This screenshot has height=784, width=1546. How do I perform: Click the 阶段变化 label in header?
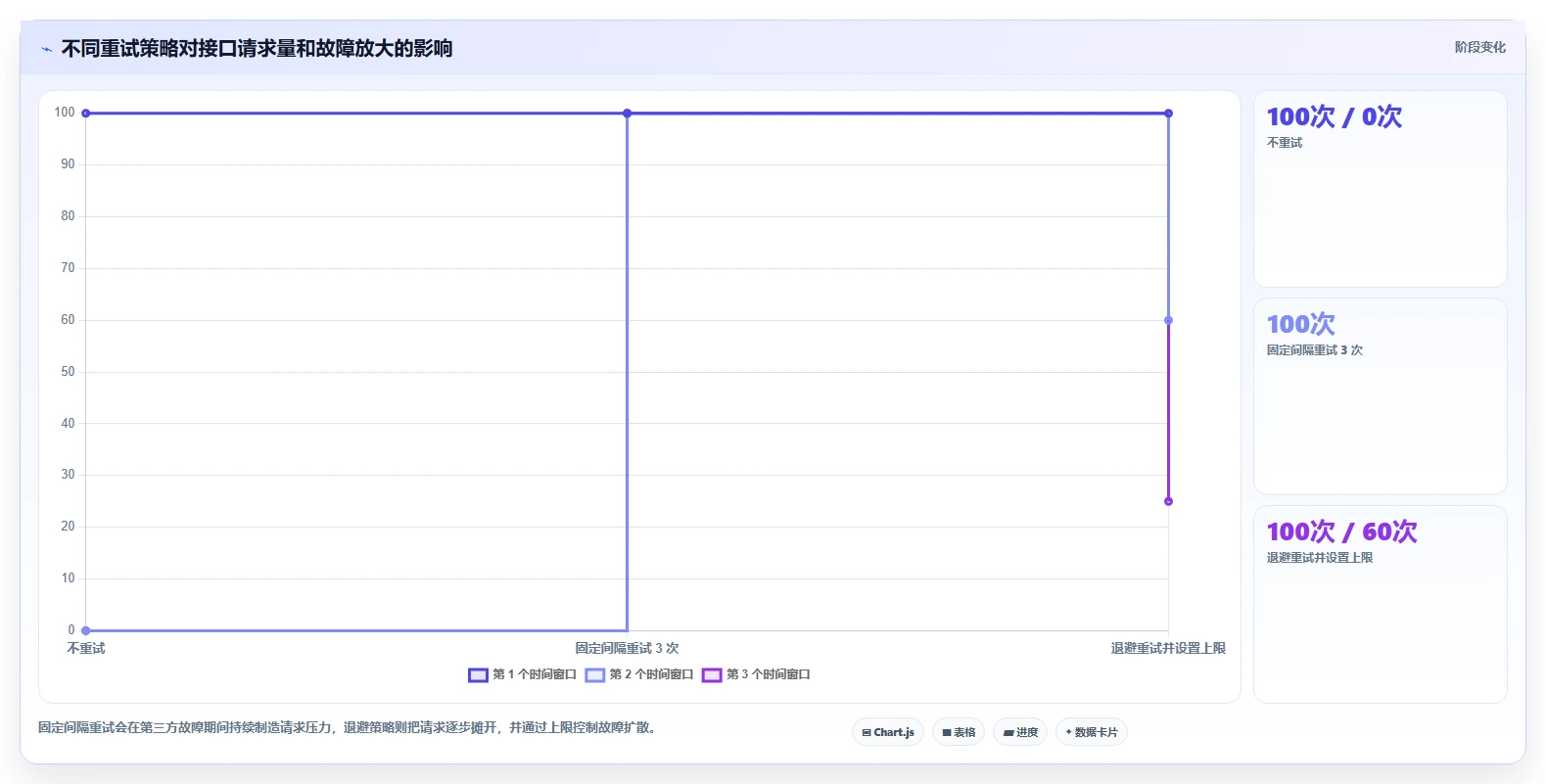coord(1479,47)
